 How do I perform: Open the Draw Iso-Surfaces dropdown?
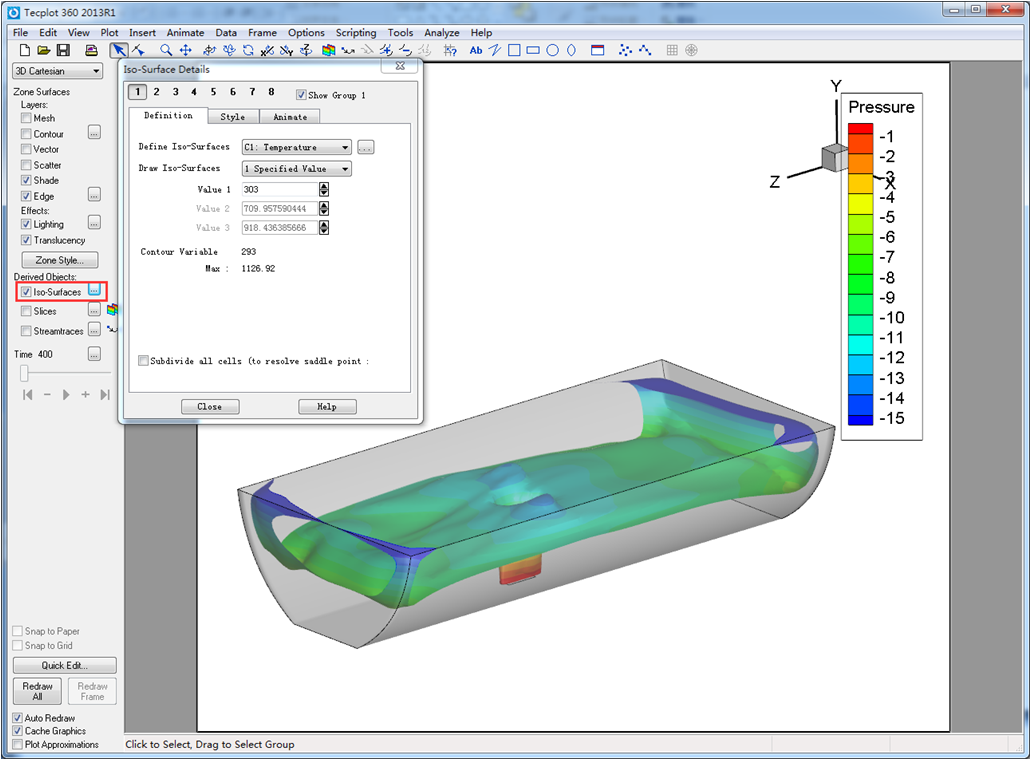[296, 169]
